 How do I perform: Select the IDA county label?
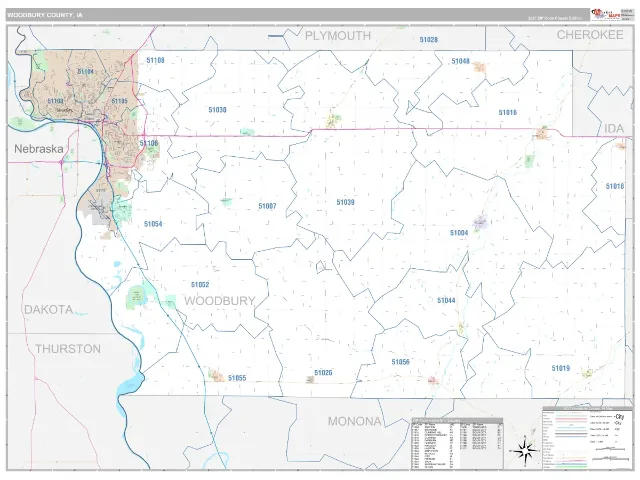[614, 129]
